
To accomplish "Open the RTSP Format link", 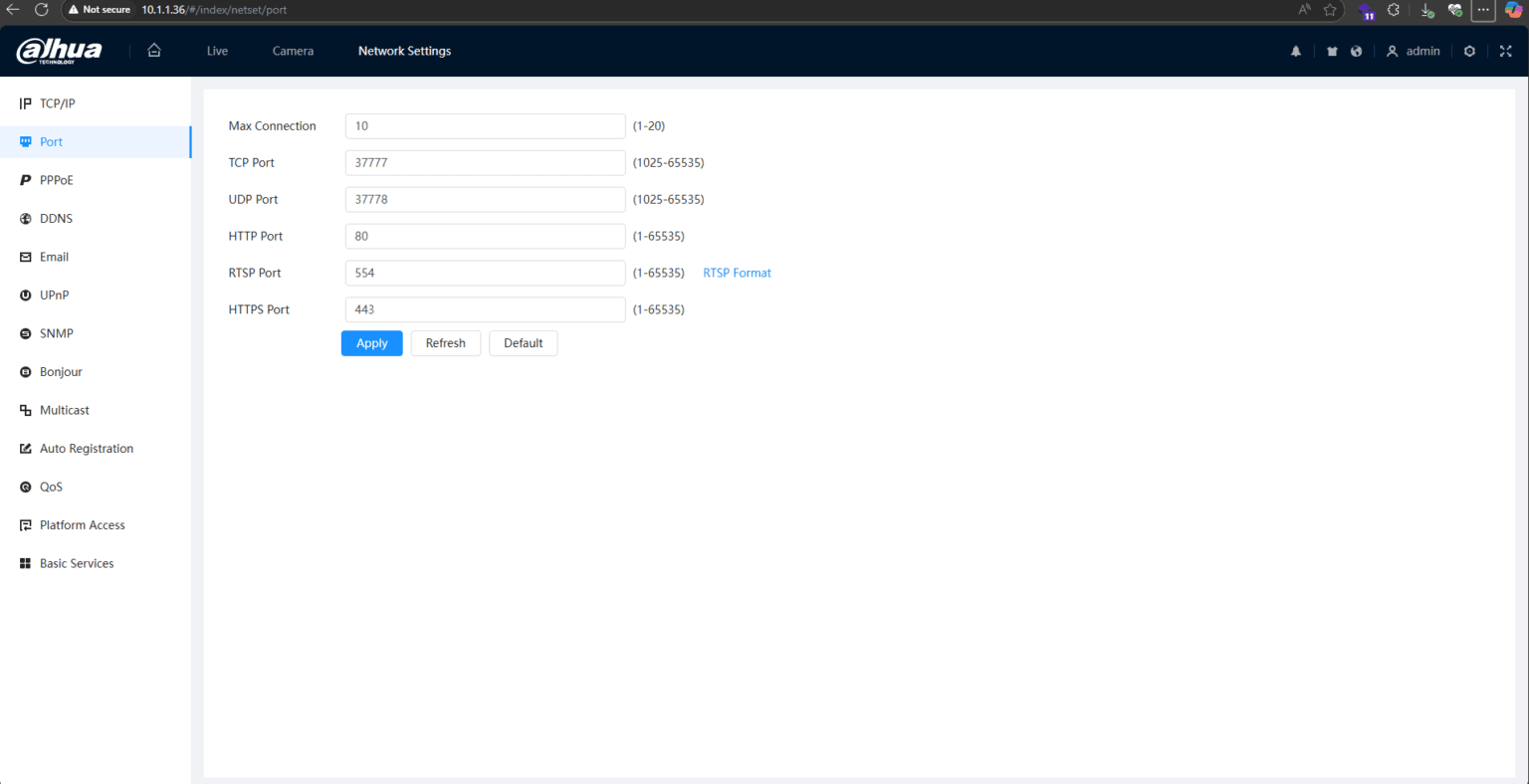I will click(737, 273).
